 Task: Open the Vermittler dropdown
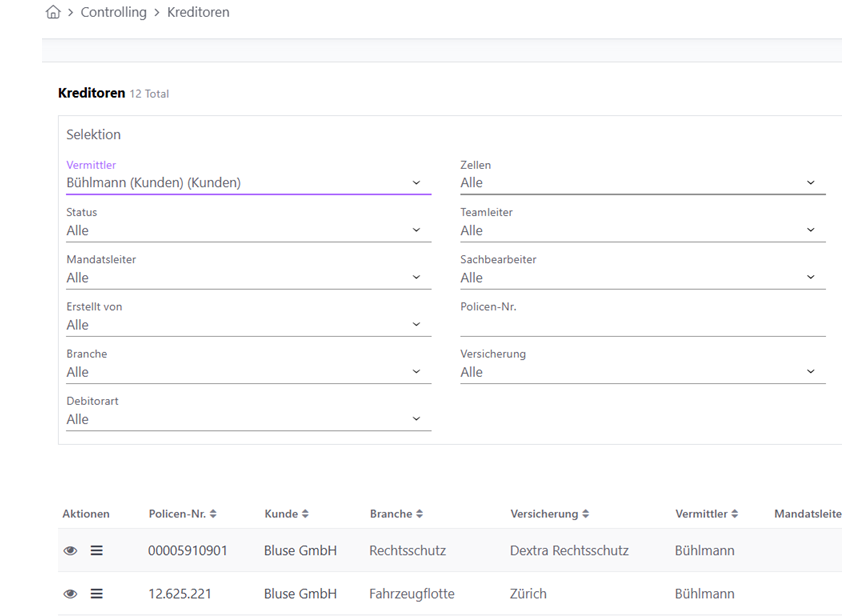(x=248, y=183)
